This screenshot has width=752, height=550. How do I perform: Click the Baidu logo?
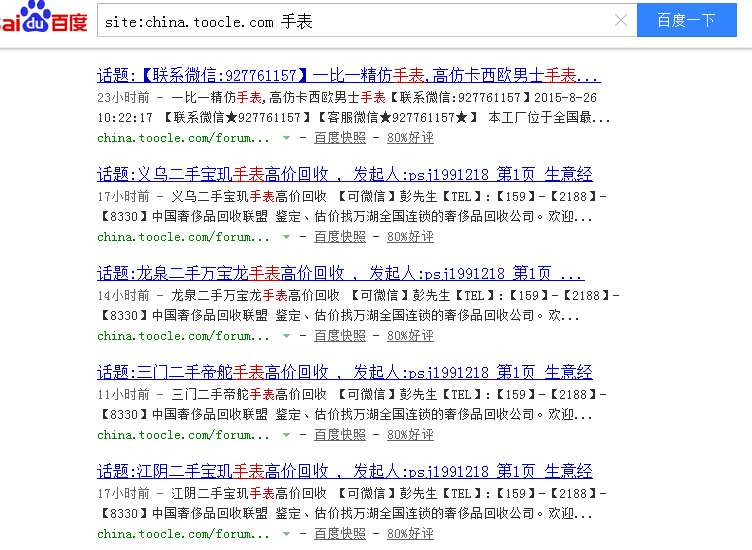(x=44, y=17)
